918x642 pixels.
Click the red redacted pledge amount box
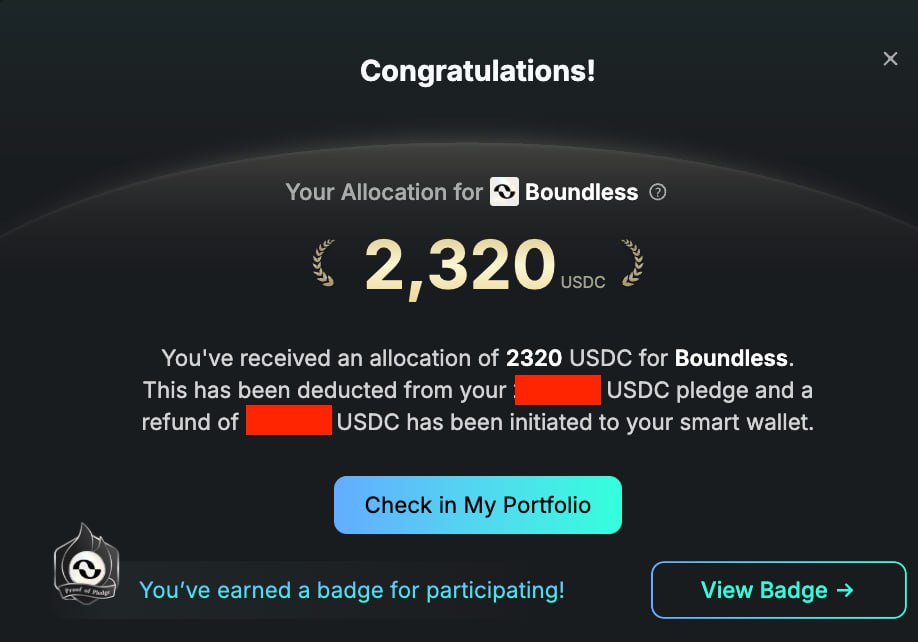point(558,390)
